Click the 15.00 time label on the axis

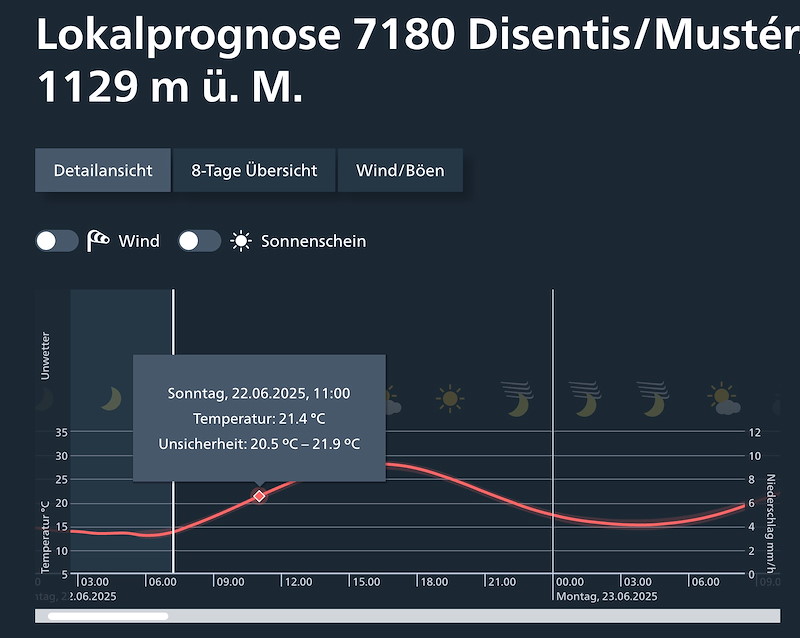click(x=366, y=582)
